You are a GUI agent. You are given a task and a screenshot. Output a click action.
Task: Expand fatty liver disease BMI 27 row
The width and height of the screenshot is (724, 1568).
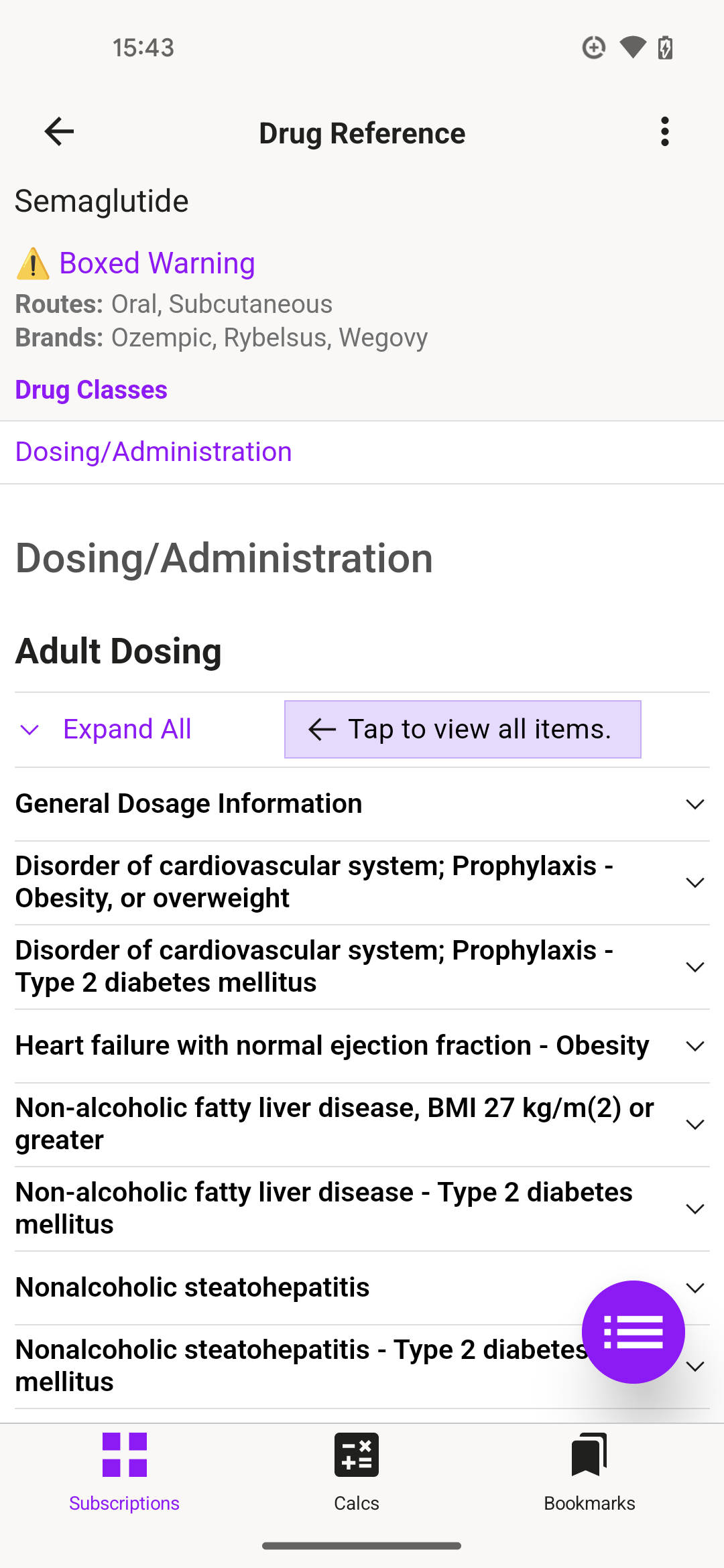362,1124
